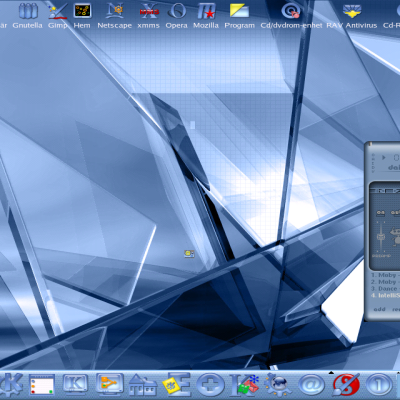Open the @ mail icon in panel
This screenshot has height=400, width=400.
(x=312, y=385)
